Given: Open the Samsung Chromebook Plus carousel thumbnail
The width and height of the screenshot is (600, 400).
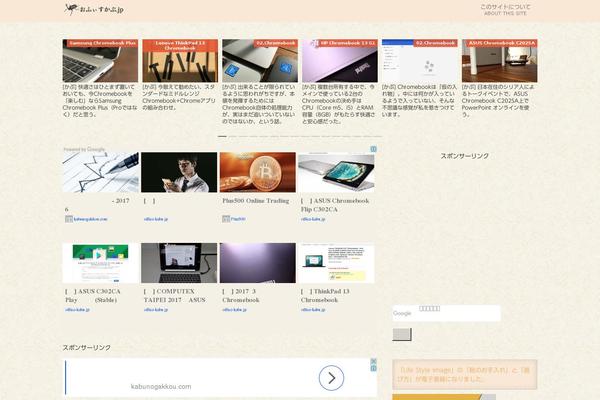Looking at the screenshot, I should (100, 60).
